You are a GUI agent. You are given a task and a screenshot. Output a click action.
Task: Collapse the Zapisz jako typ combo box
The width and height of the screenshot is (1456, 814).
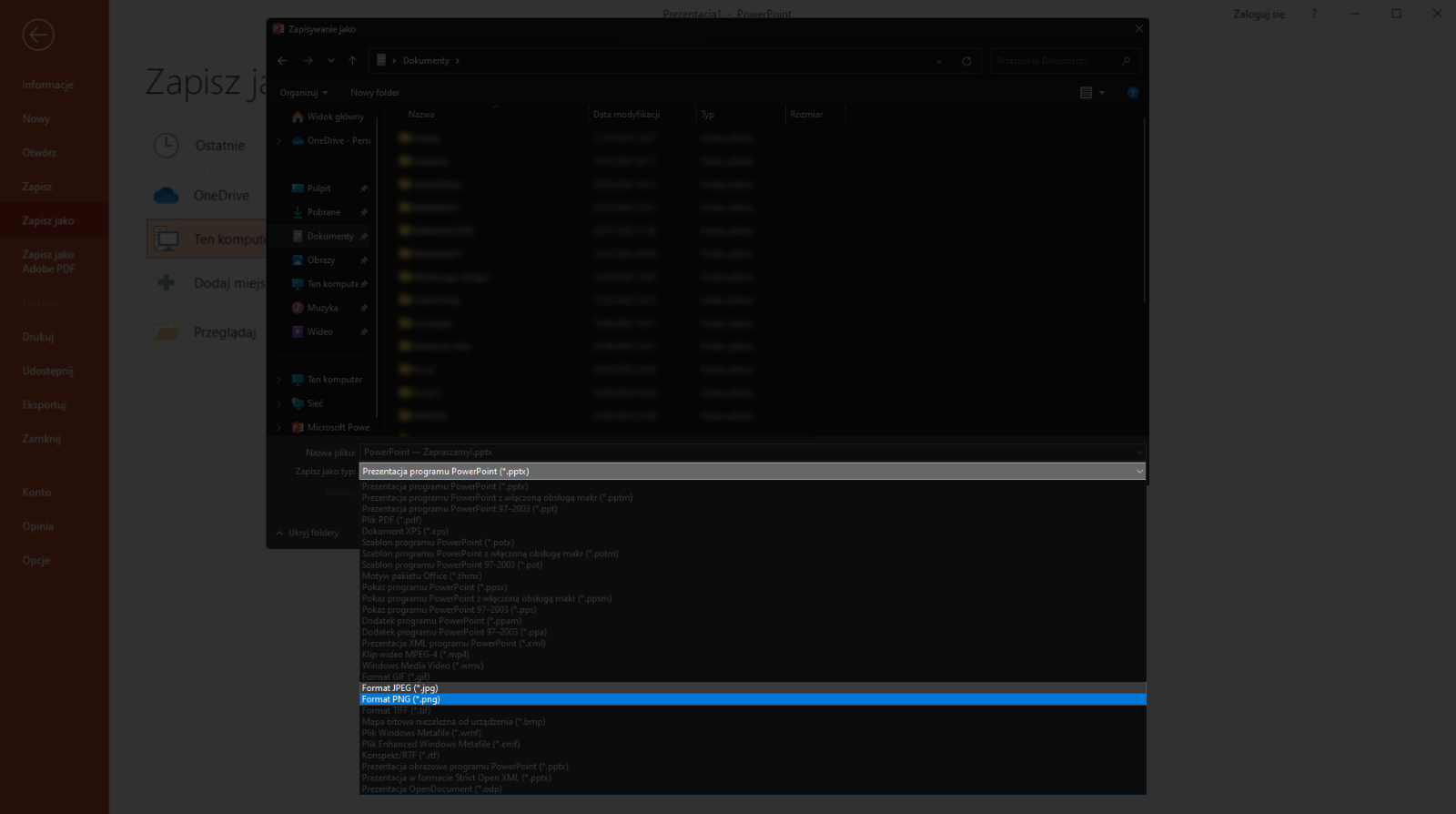1138,471
